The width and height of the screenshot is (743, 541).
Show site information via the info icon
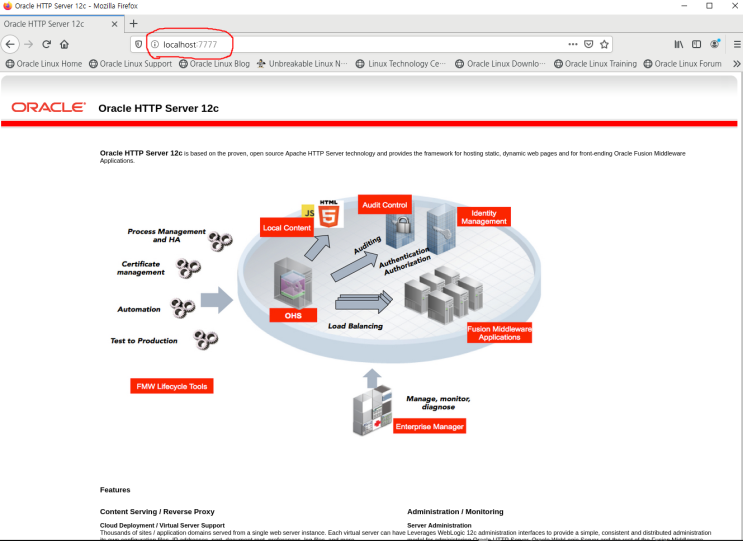click(154, 45)
